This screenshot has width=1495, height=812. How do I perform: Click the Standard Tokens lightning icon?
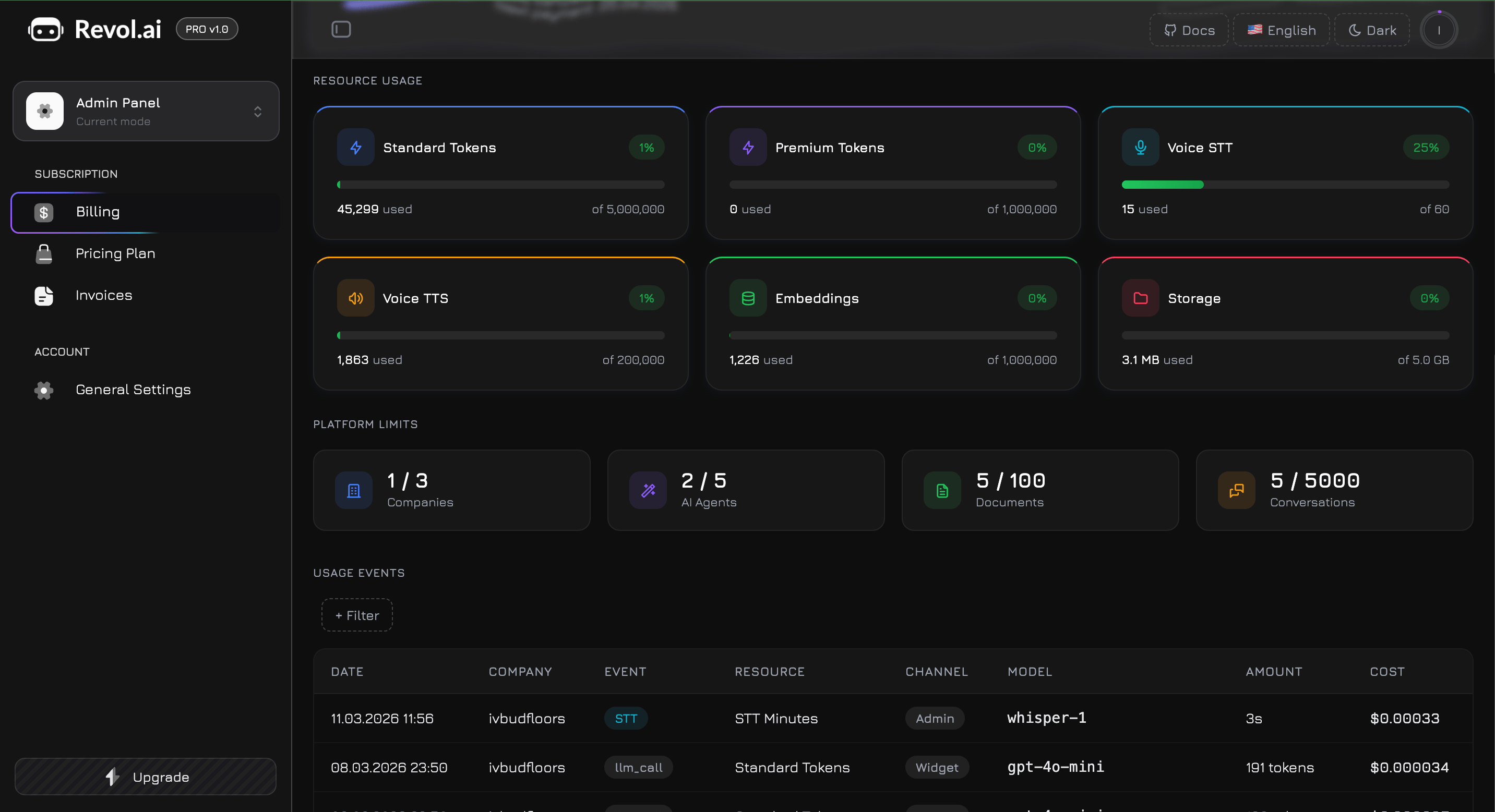[x=356, y=147]
